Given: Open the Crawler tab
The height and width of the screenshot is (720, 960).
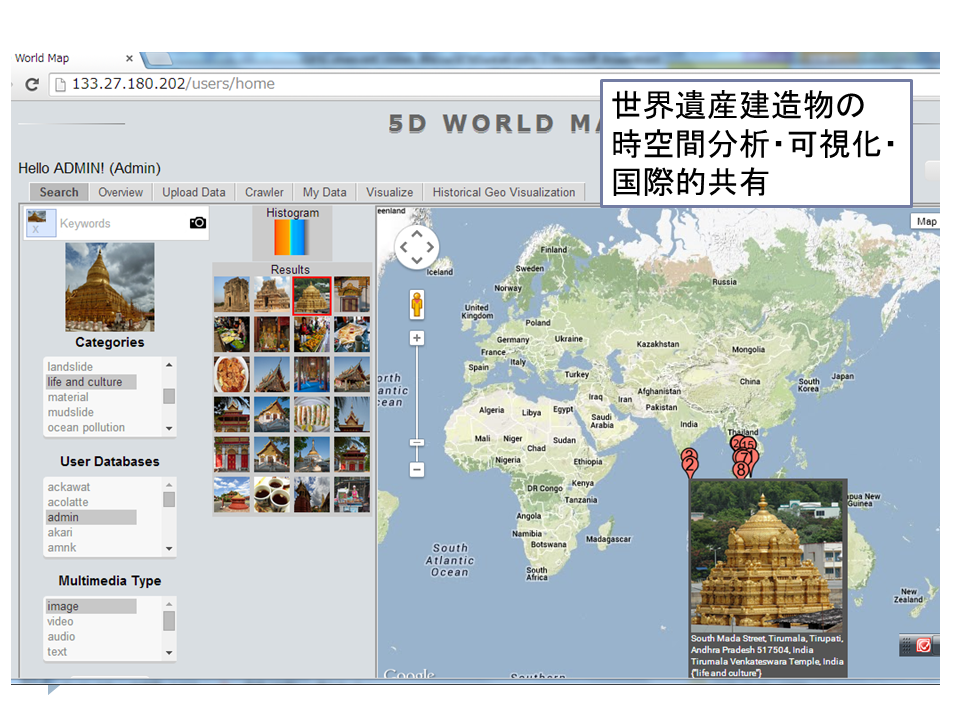Looking at the screenshot, I should 264,192.
